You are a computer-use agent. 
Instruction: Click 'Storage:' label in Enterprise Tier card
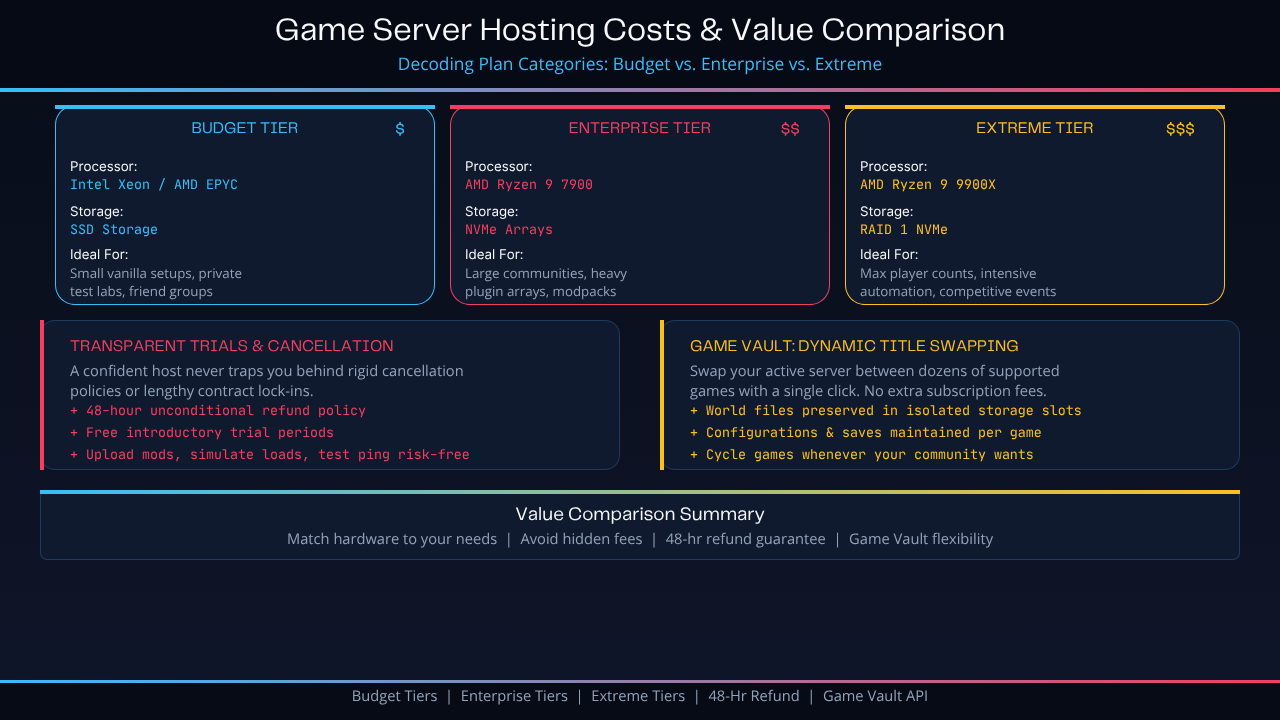[492, 212]
